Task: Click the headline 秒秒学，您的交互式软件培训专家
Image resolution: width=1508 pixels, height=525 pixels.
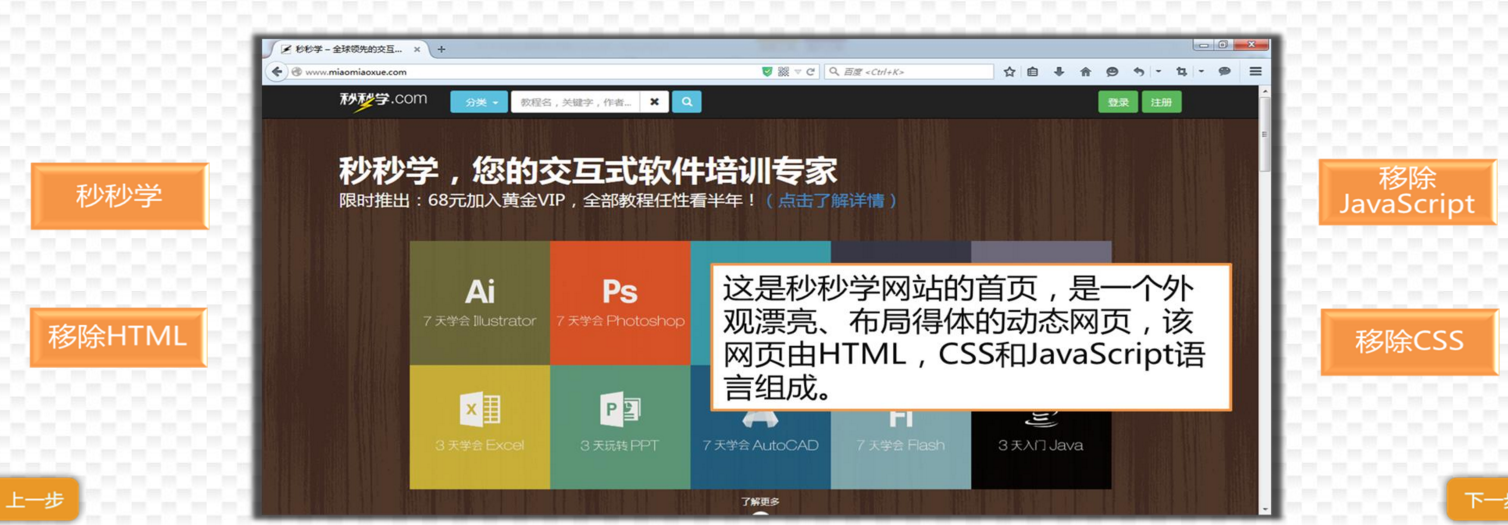Action: click(588, 170)
